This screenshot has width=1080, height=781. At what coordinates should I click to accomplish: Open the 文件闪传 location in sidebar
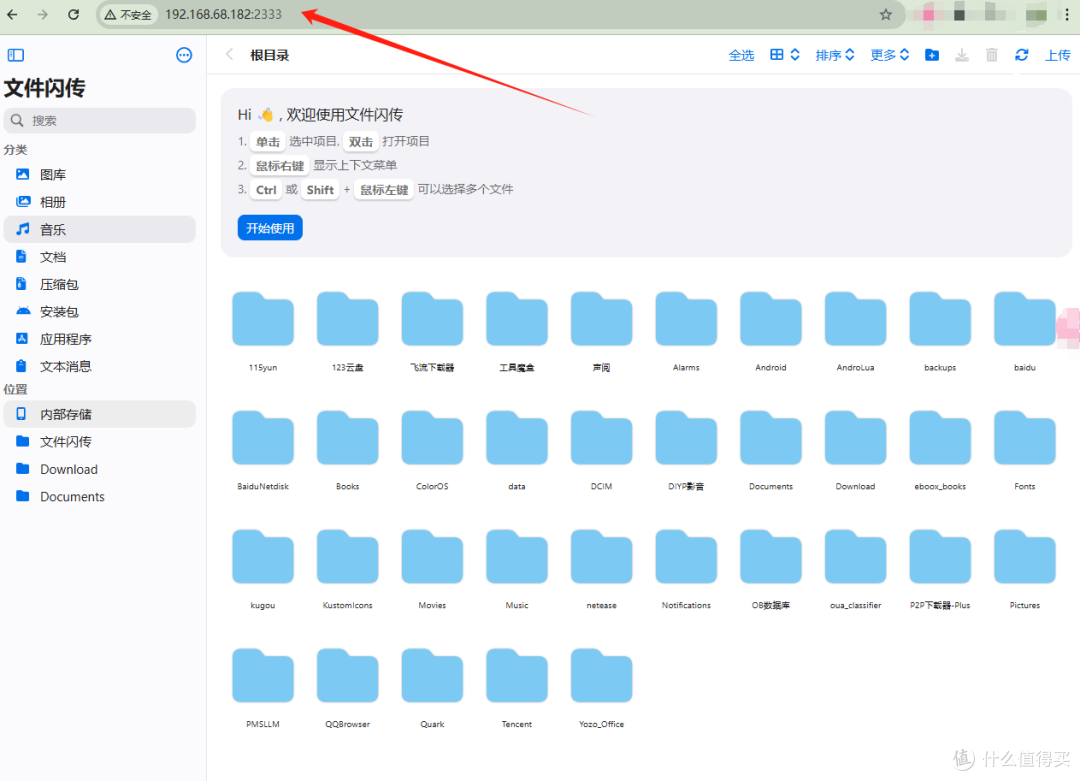point(100,441)
